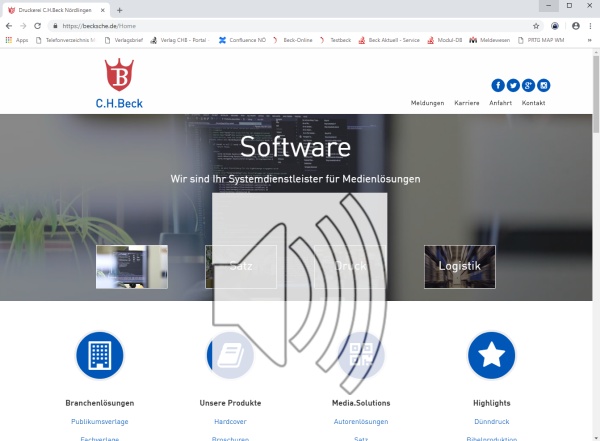Close the Druckerei C.H.Beck tab

pos(103,10)
